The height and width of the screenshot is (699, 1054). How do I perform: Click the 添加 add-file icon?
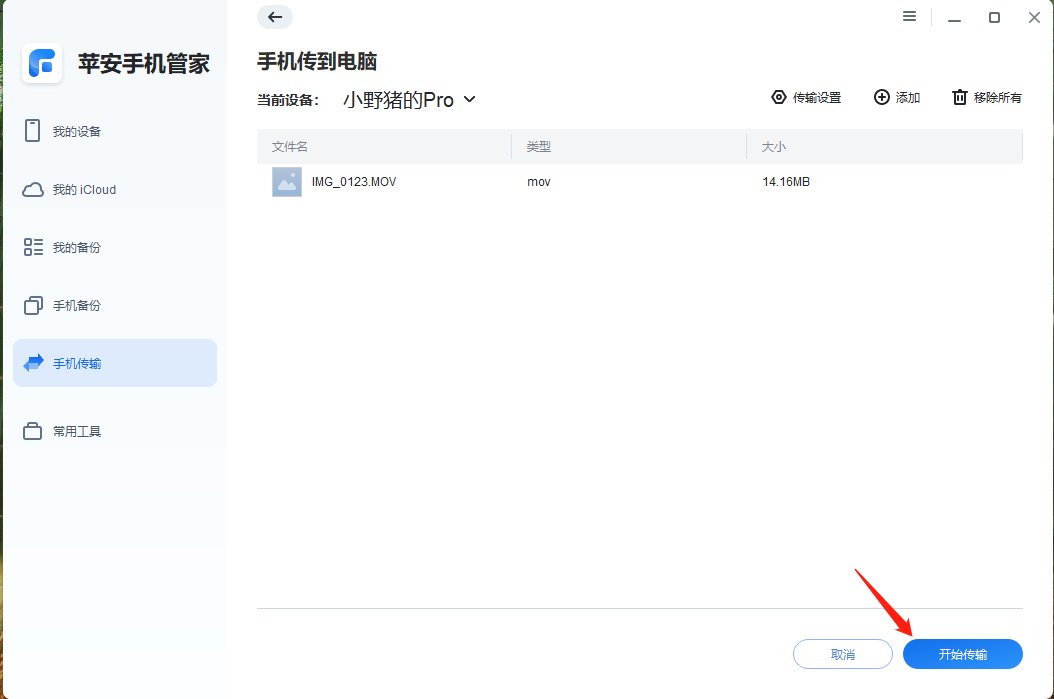point(880,97)
